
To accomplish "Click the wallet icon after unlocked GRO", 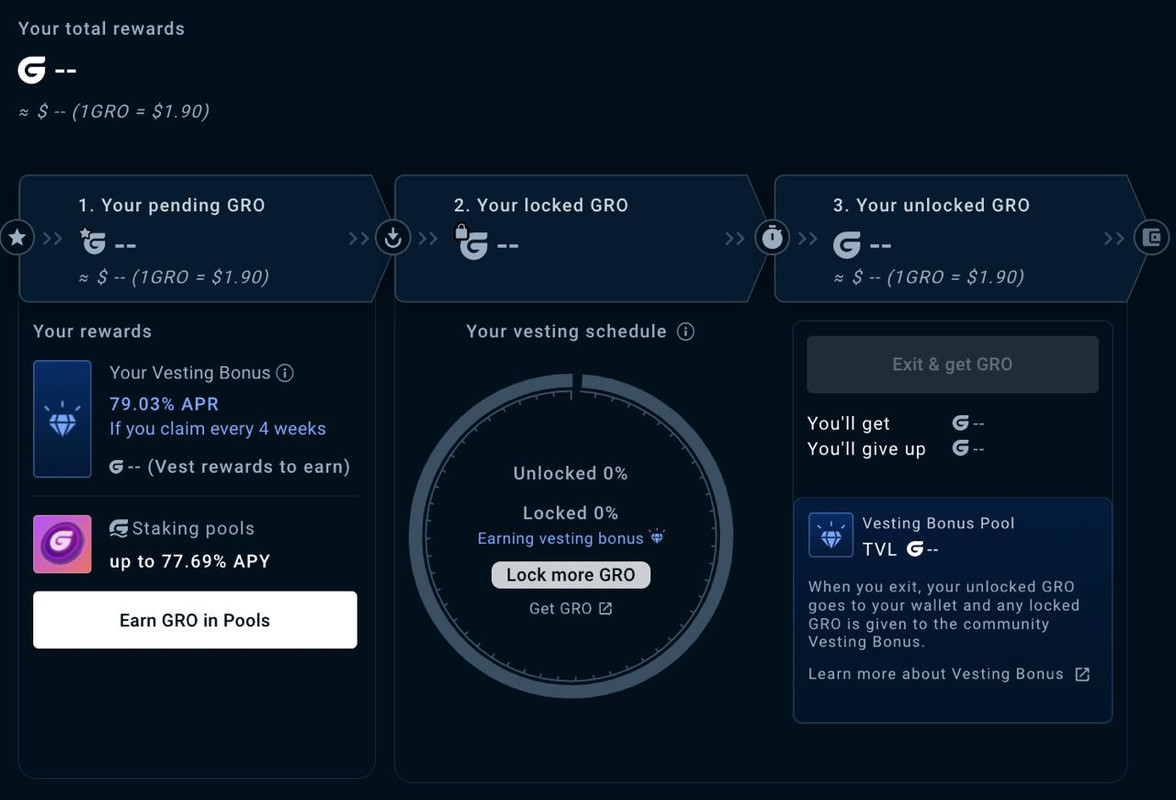I will point(1151,238).
